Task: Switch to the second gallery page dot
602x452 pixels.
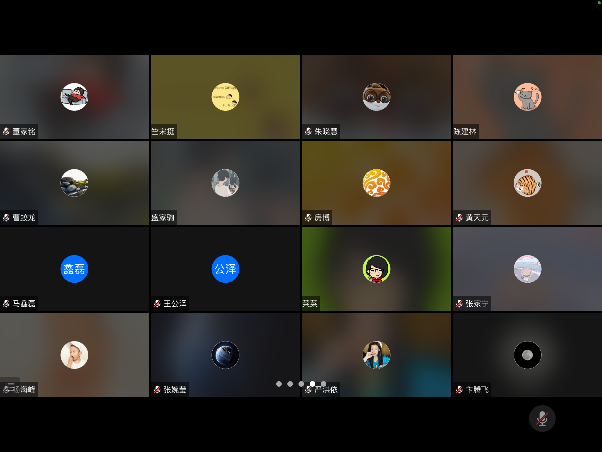Action: coord(290,384)
